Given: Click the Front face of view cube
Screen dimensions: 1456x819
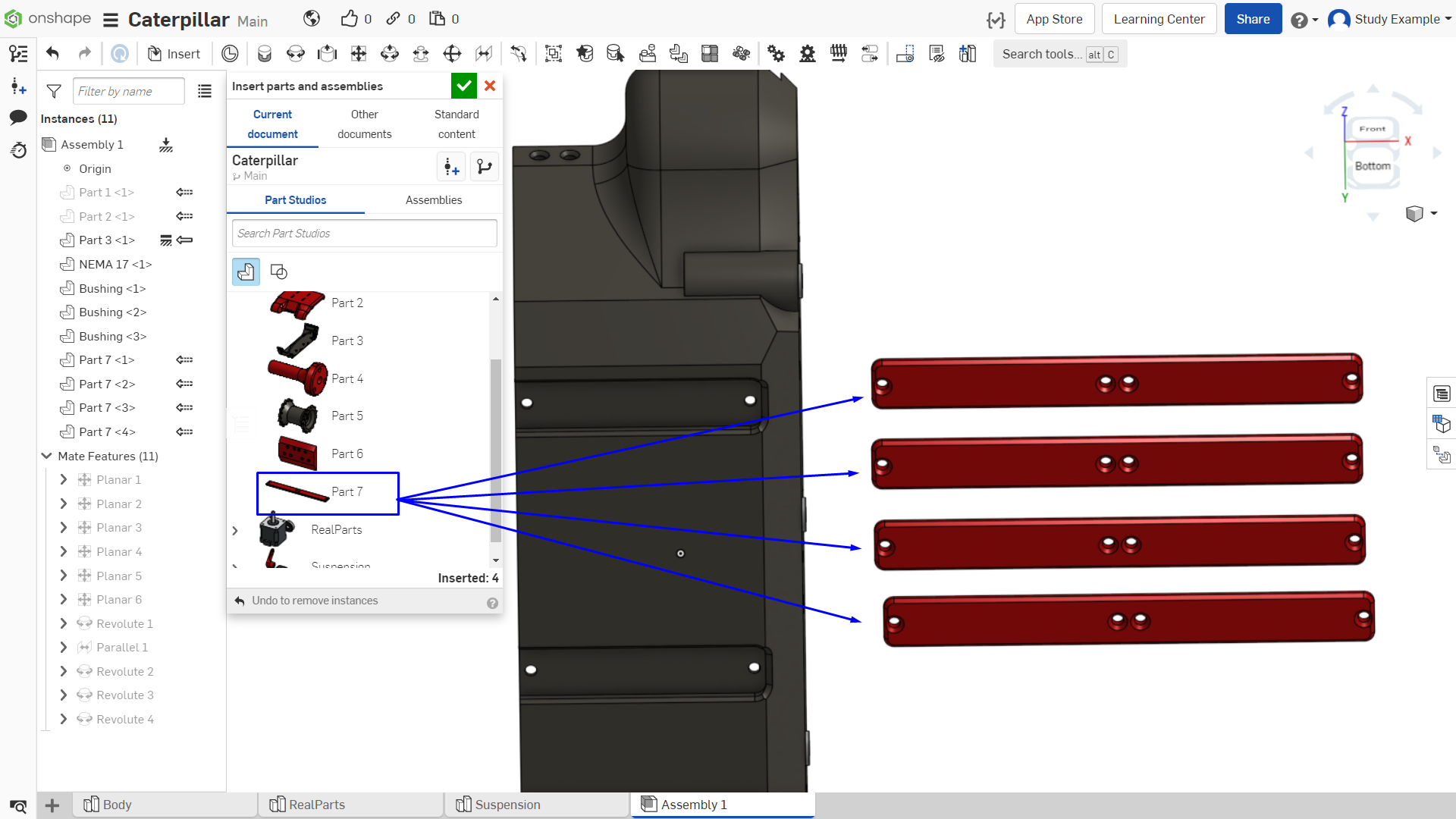Looking at the screenshot, I should pyautogui.click(x=1372, y=129).
